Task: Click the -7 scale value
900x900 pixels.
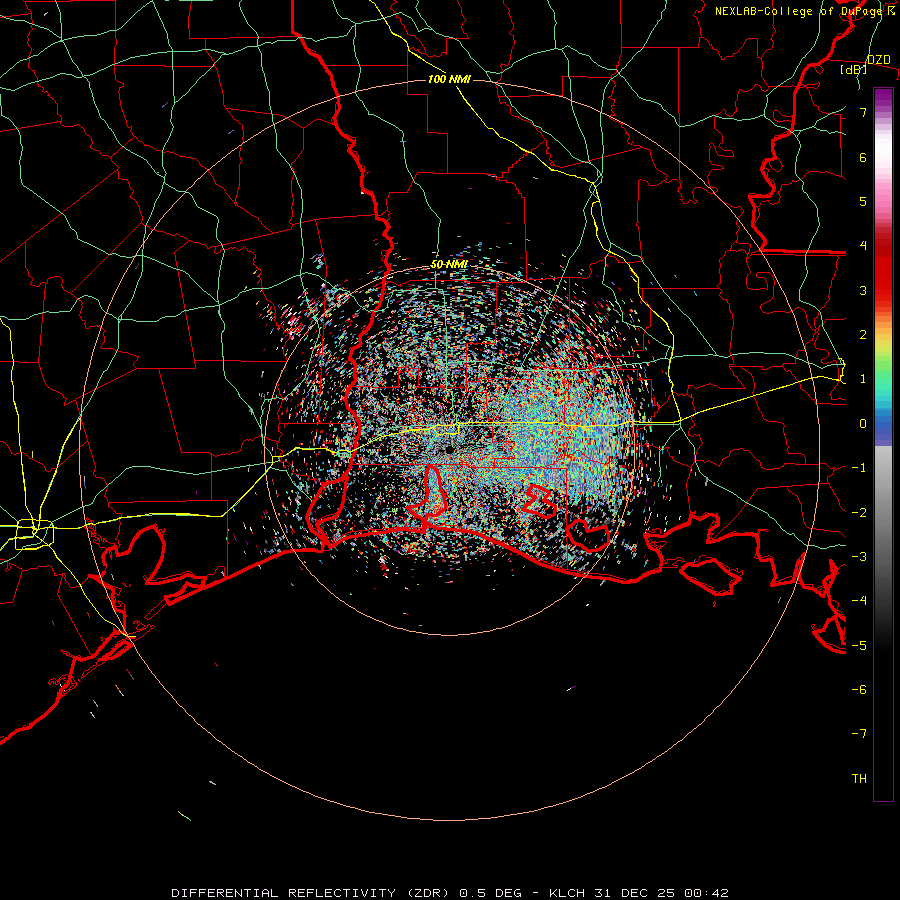Action: click(x=859, y=734)
